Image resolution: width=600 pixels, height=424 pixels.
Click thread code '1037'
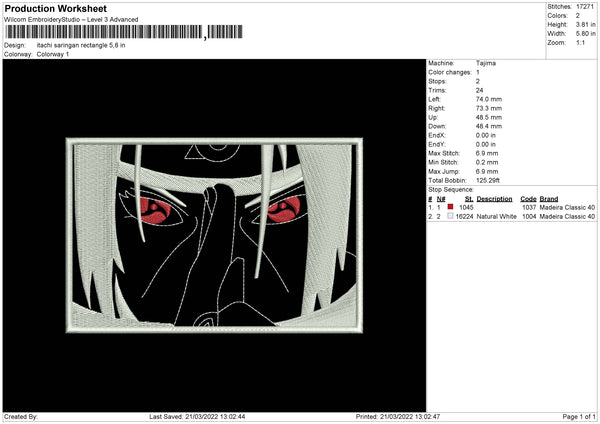tap(529, 207)
